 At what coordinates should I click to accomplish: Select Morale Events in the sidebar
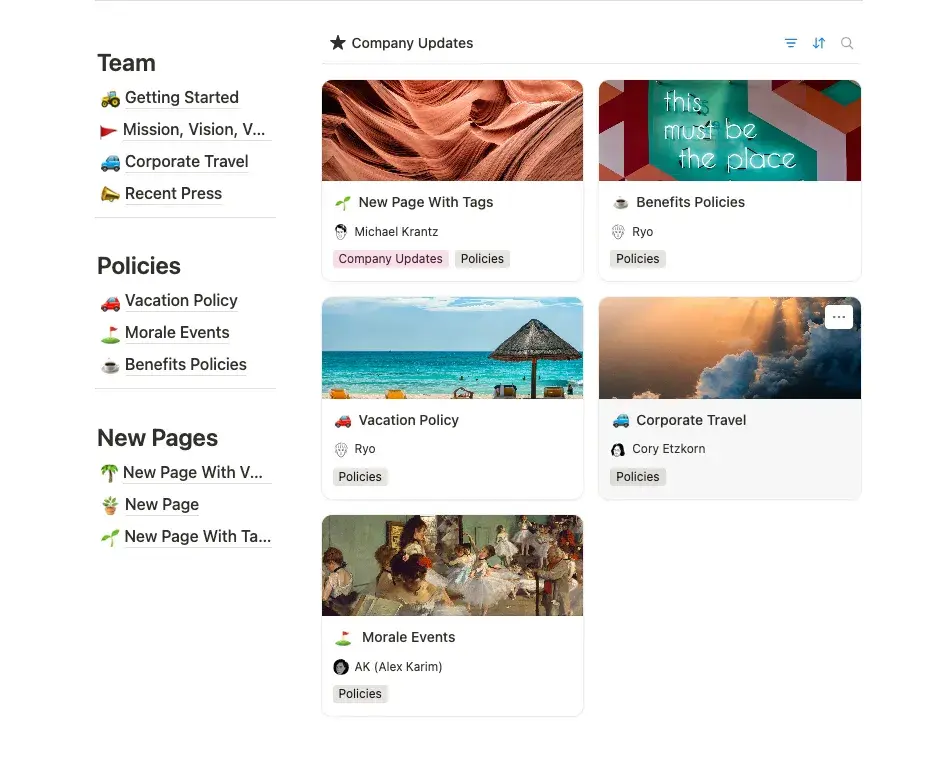pyautogui.click(x=177, y=333)
